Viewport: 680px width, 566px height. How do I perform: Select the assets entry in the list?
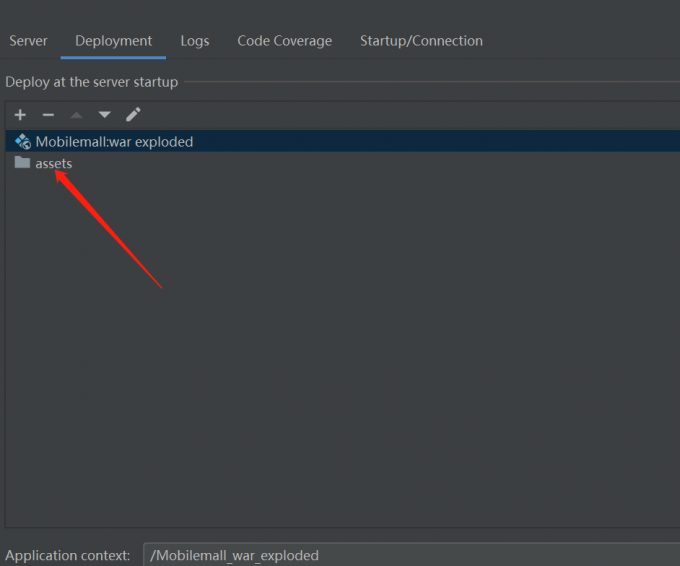pos(343,163)
